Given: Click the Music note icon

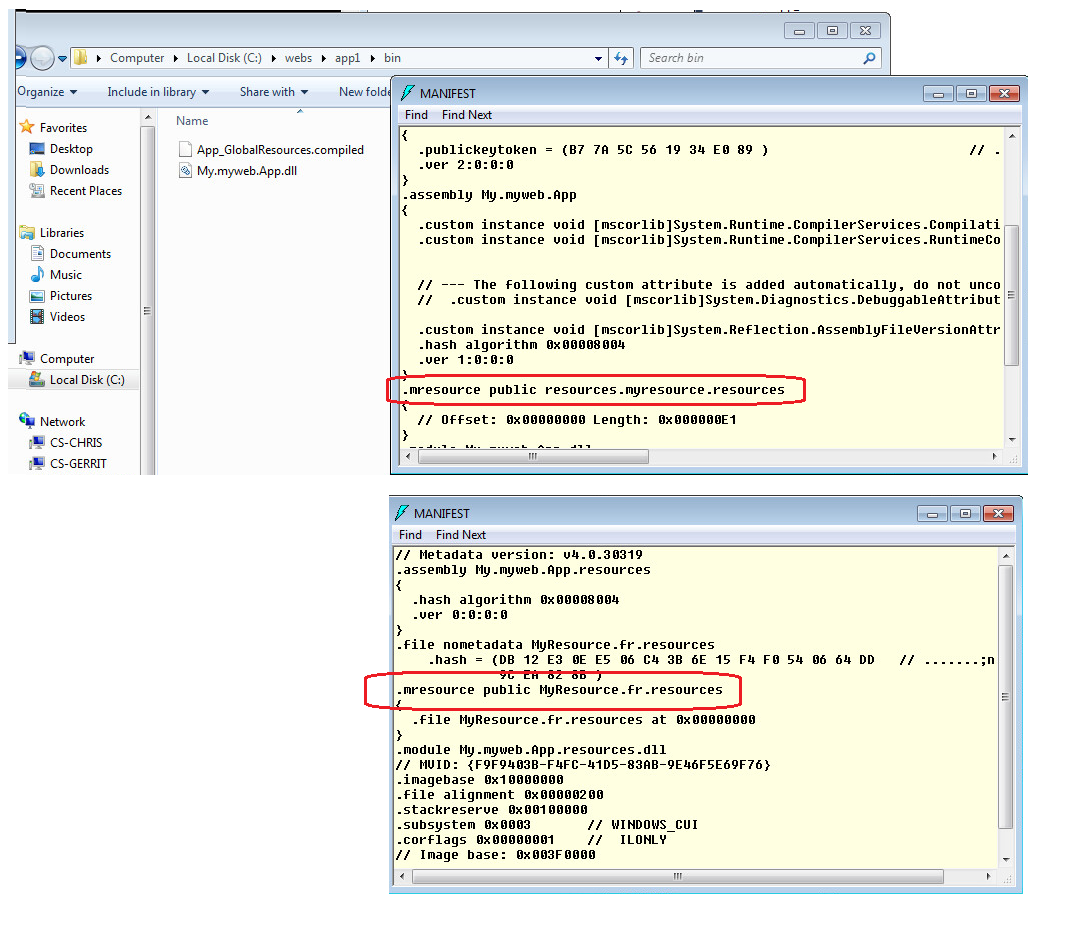Looking at the screenshot, I should pos(37,274).
